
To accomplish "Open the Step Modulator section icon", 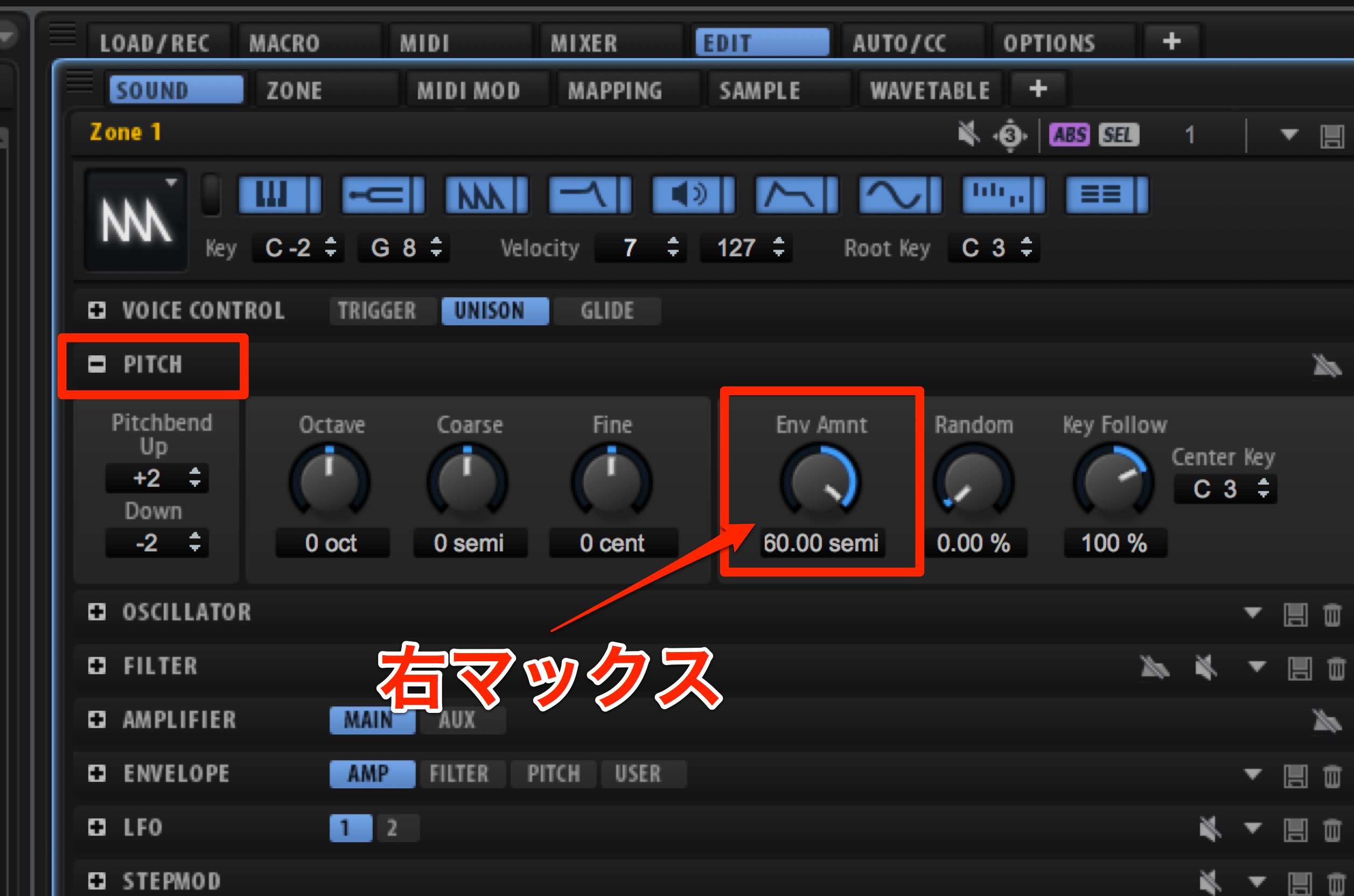I will pyautogui.click(x=1004, y=195).
